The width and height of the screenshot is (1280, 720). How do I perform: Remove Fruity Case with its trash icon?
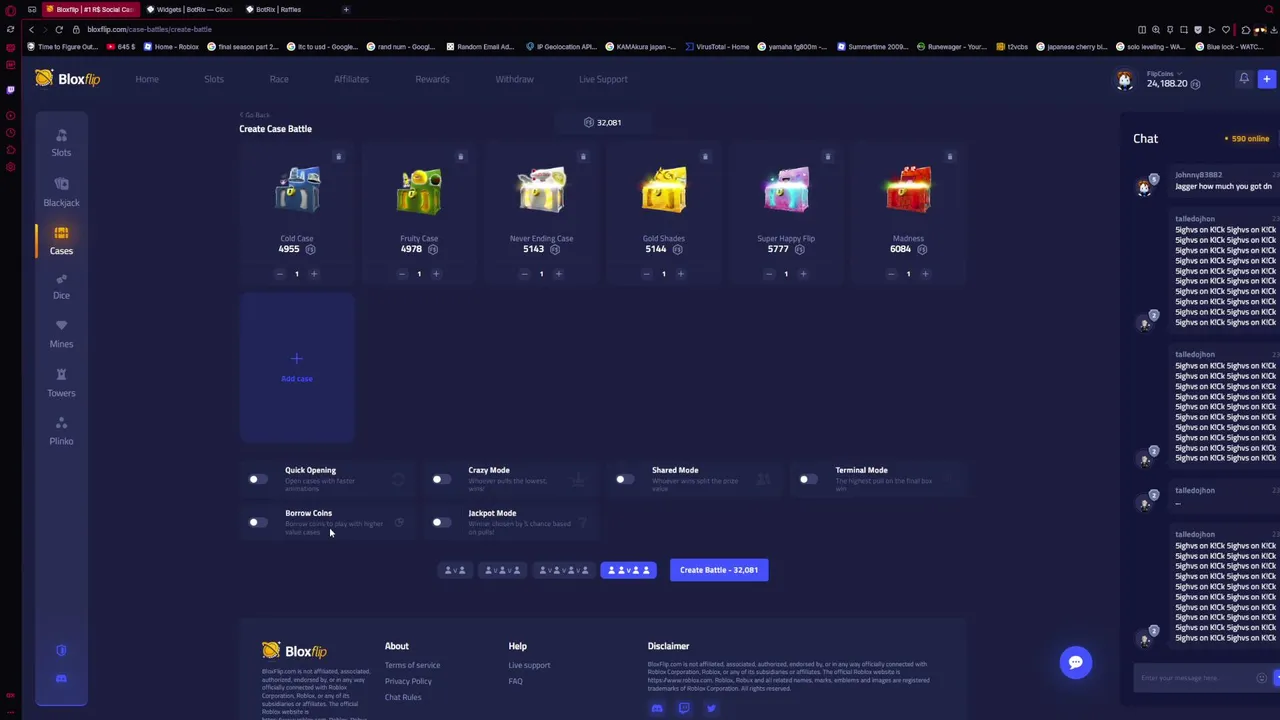[x=460, y=156]
